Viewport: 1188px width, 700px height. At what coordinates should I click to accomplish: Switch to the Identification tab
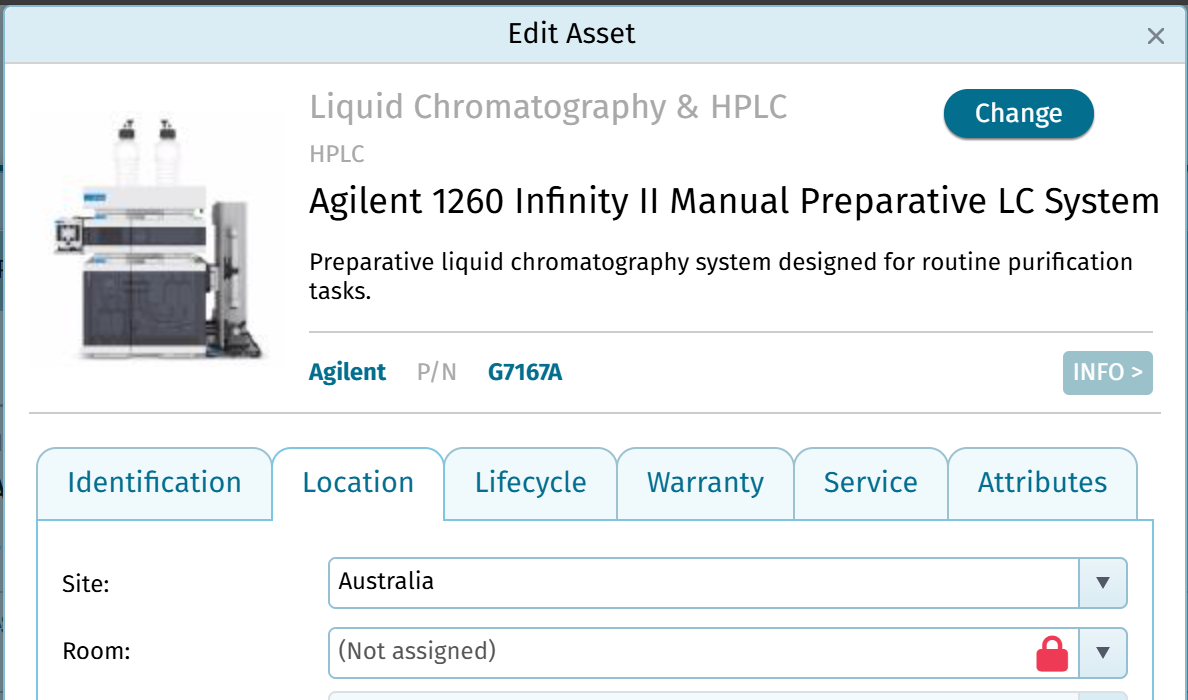click(x=155, y=483)
